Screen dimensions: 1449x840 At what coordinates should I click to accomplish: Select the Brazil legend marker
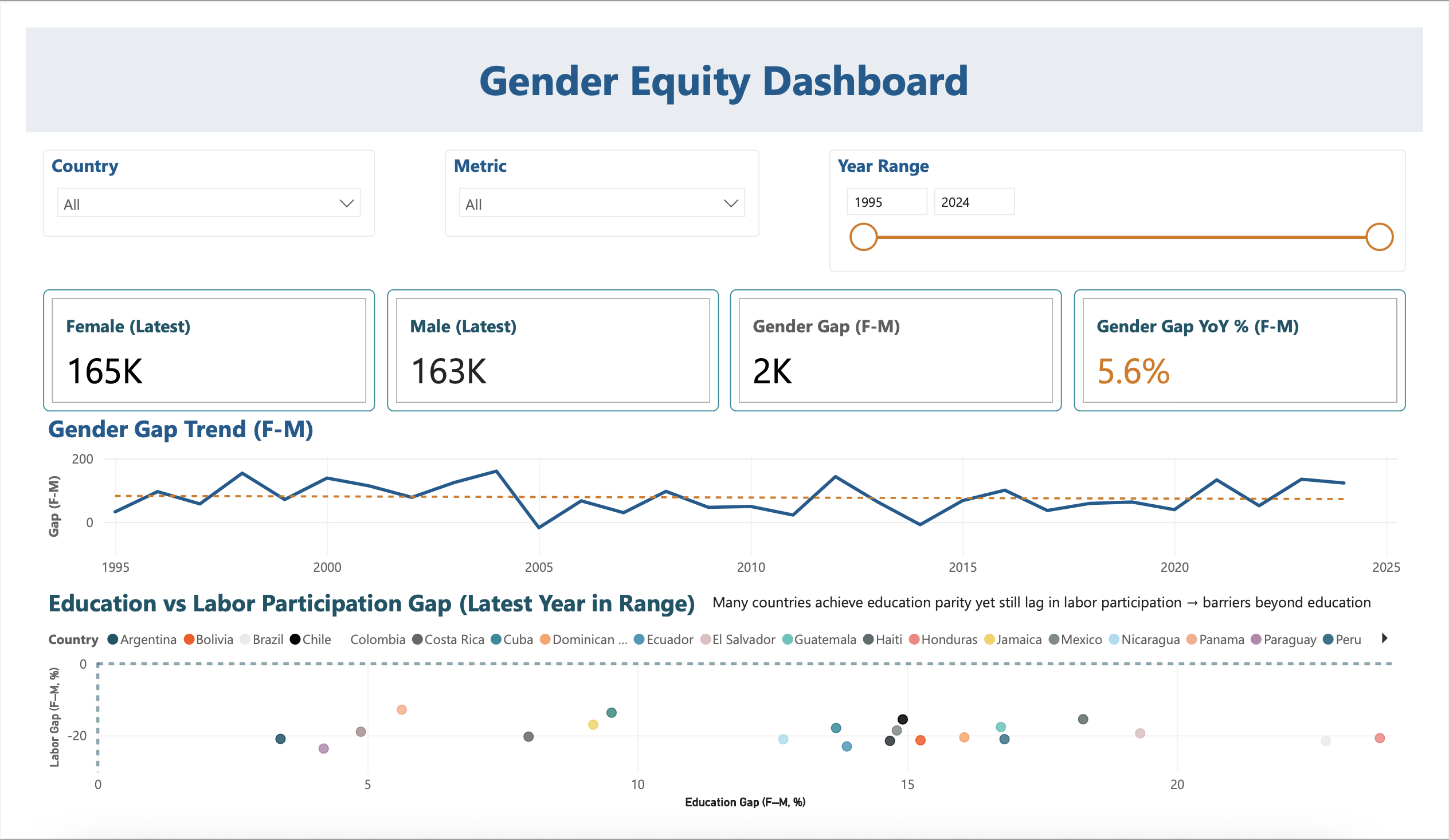click(x=245, y=639)
